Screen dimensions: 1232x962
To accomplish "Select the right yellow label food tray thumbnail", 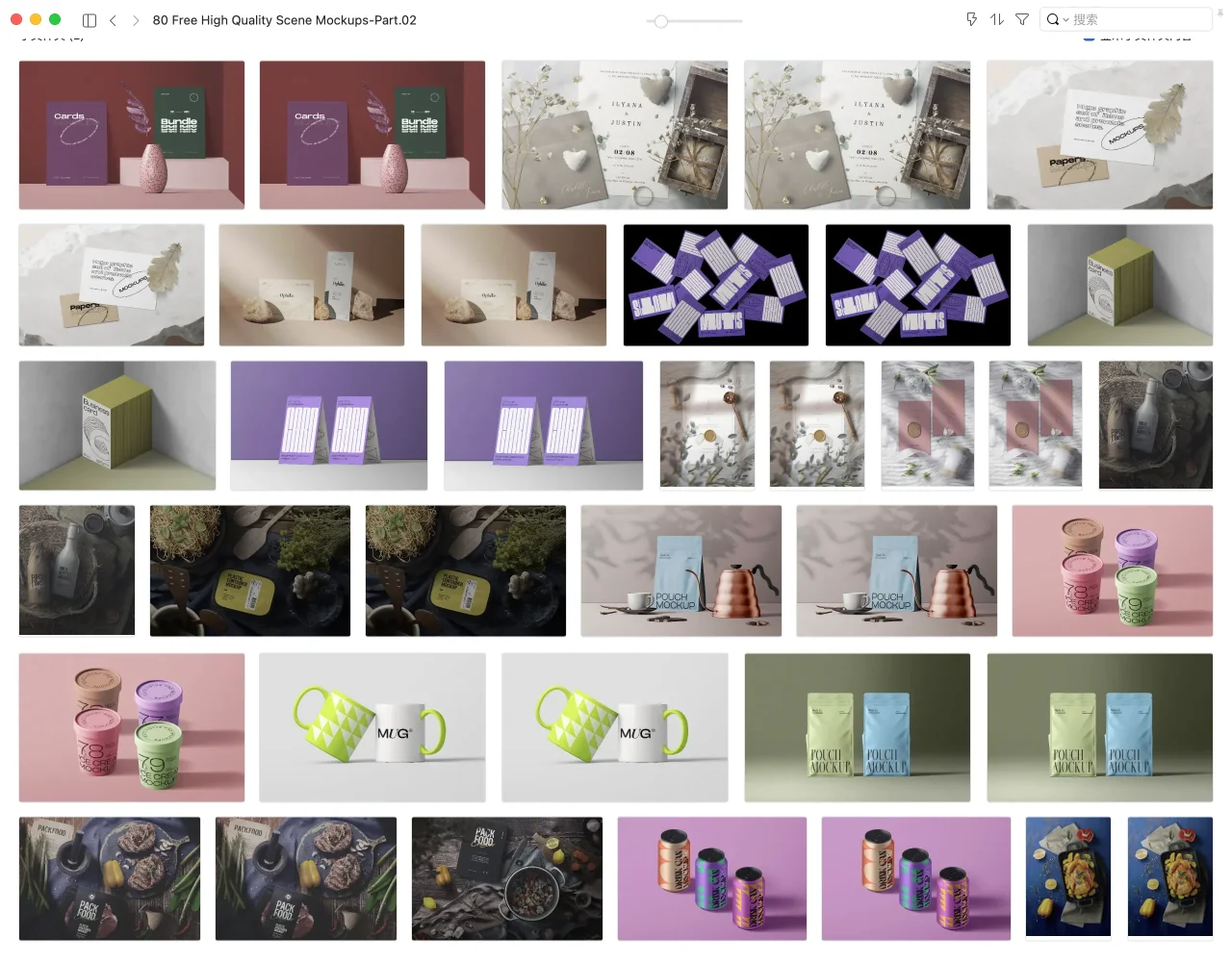I will pos(466,570).
